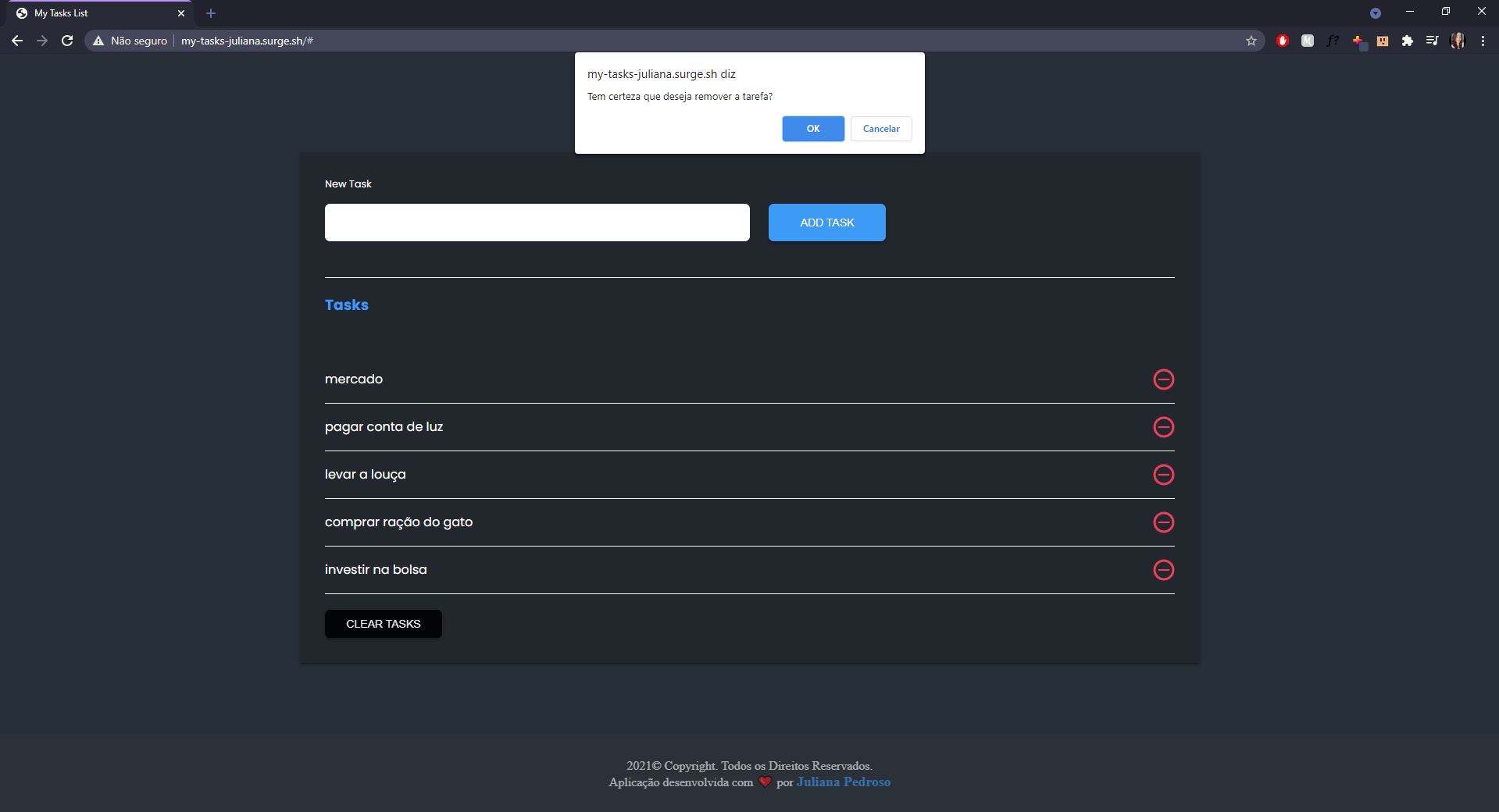Image resolution: width=1499 pixels, height=812 pixels.
Task: Remove the task "levar a louça"
Action: click(x=1163, y=475)
